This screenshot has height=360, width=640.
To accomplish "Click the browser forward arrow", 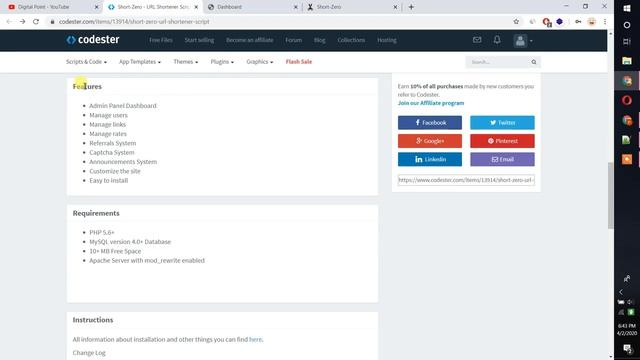I will pos(22,22).
